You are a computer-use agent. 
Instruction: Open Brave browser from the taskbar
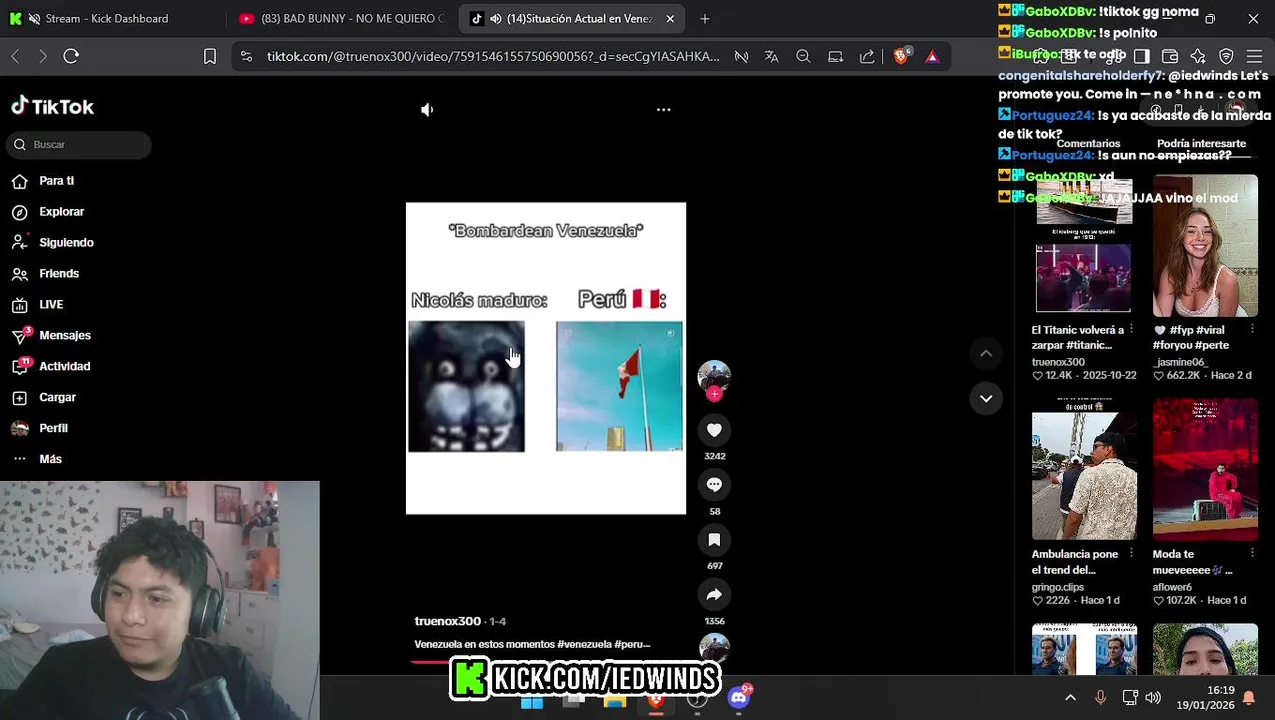[x=655, y=701]
